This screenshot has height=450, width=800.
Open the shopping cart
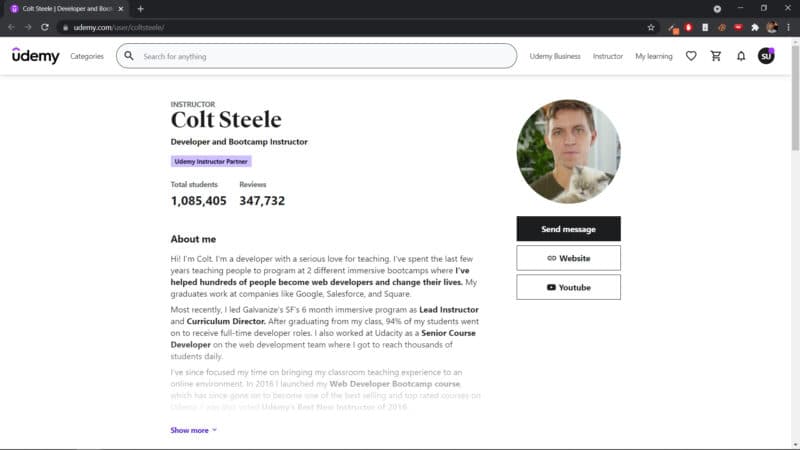tap(716, 56)
